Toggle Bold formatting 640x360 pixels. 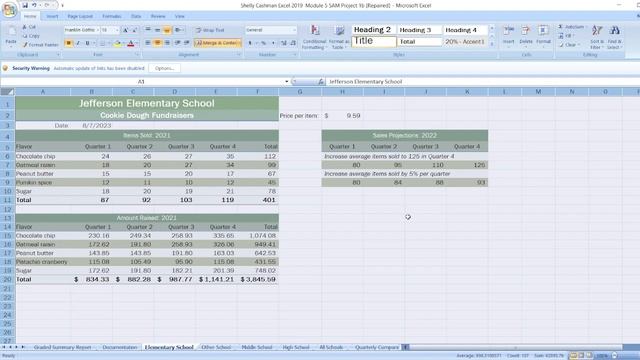click(x=68, y=43)
